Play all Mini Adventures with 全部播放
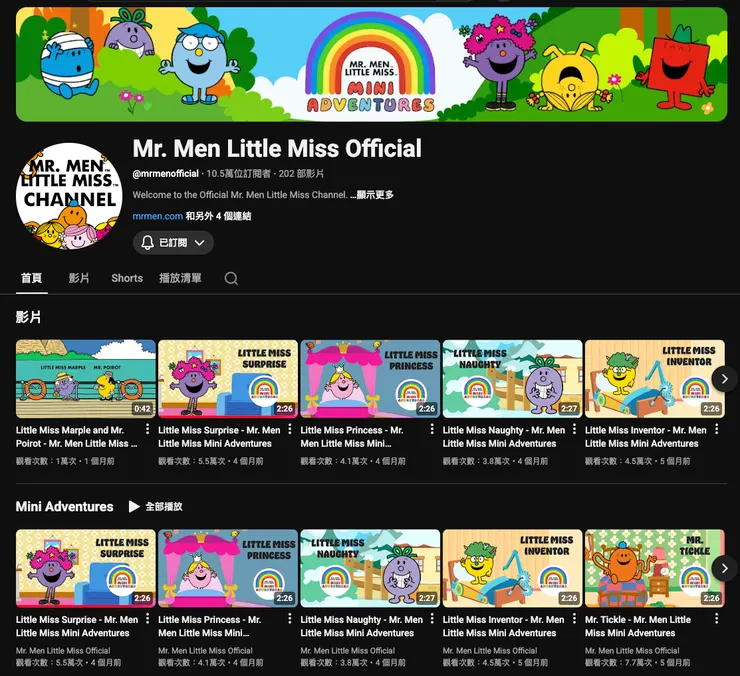This screenshot has height=676, width=740. tap(156, 507)
